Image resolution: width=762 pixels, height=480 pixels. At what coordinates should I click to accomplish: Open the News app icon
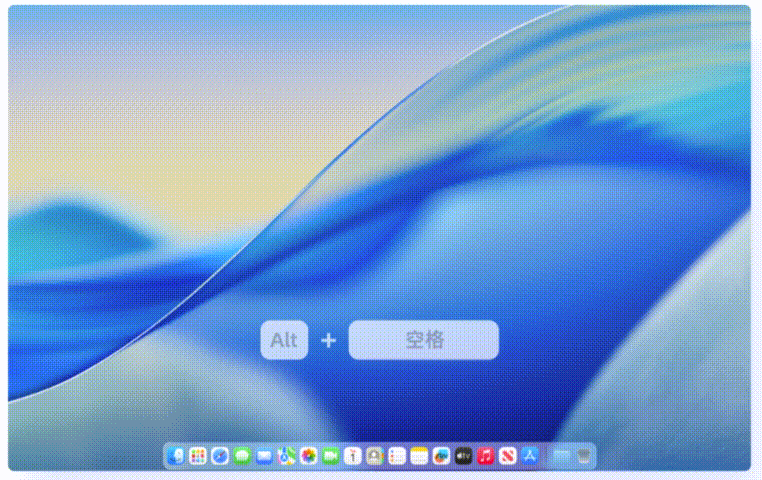pyautogui.click(x=508, y=456)
